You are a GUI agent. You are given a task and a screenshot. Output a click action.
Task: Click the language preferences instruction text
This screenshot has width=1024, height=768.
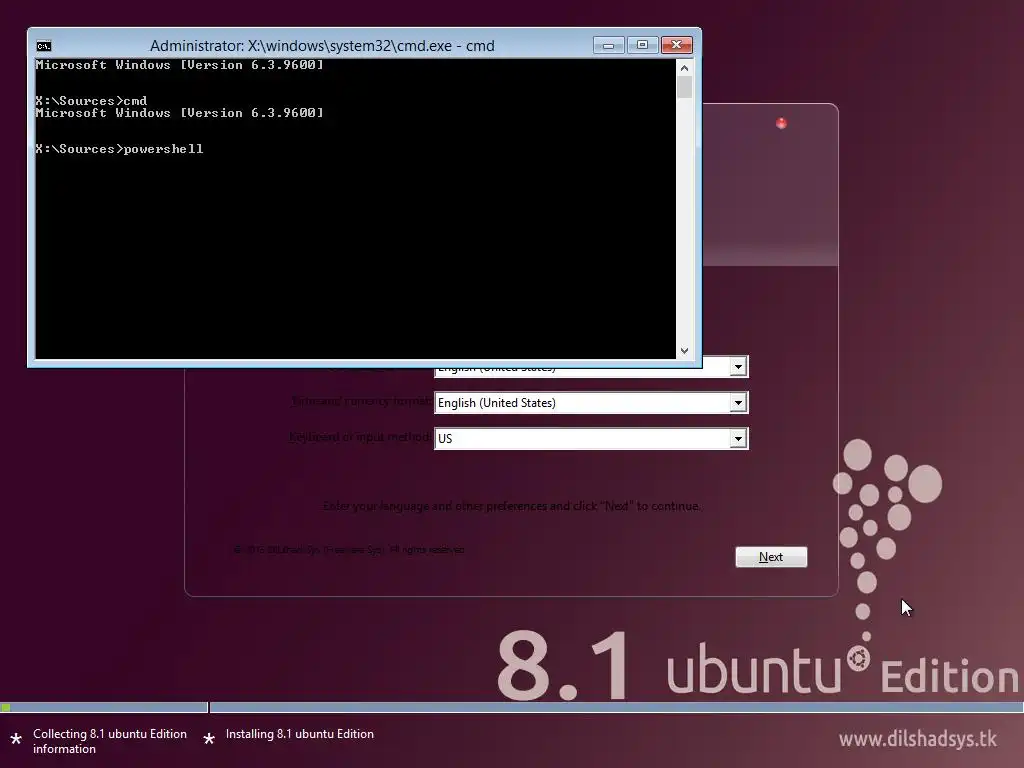click(512, 506)
